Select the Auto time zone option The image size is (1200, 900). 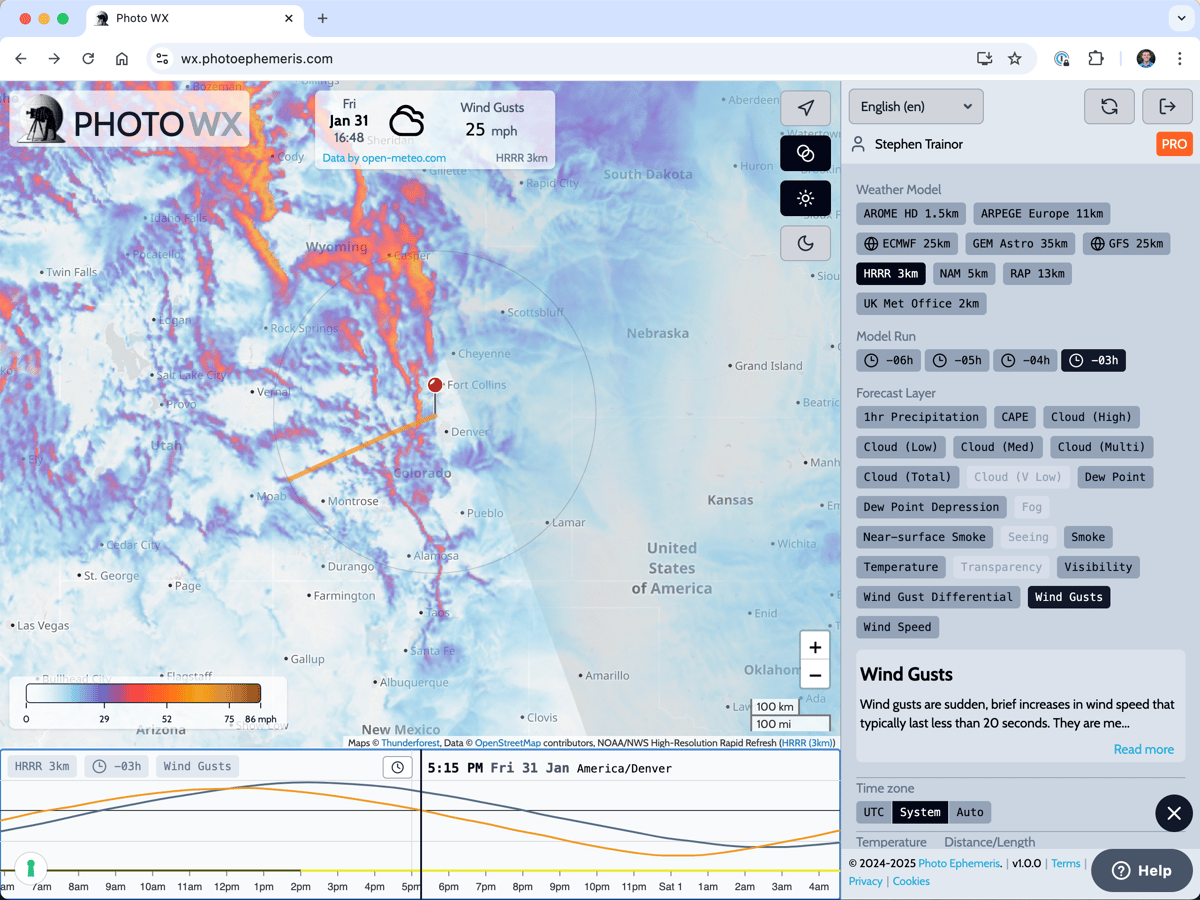point(970,812)
